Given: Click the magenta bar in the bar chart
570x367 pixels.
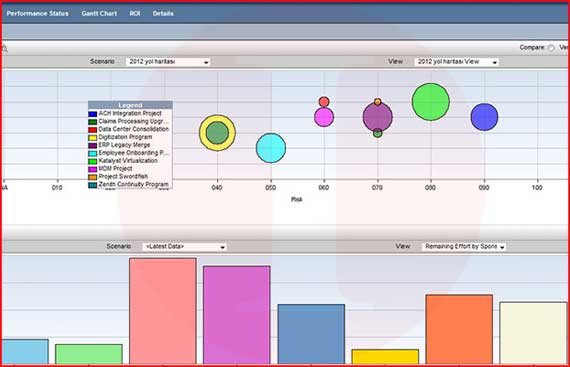Looking at the screenshot, I should 237,315.
